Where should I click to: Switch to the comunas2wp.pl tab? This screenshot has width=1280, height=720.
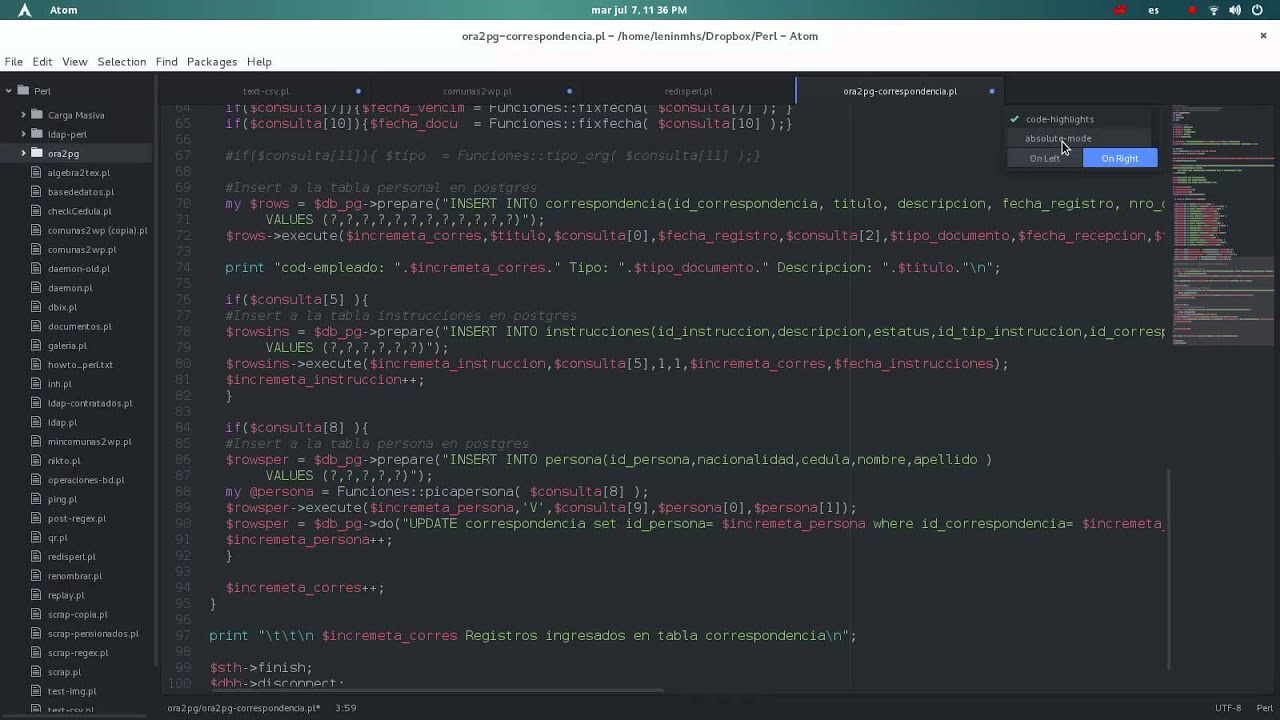(x=477, y=91)
